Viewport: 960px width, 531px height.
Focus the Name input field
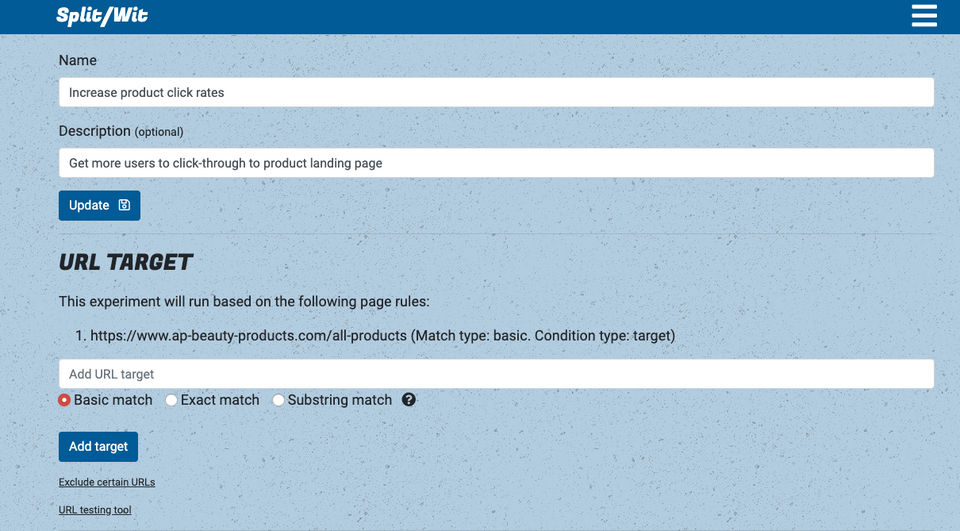tap(496, 93)
